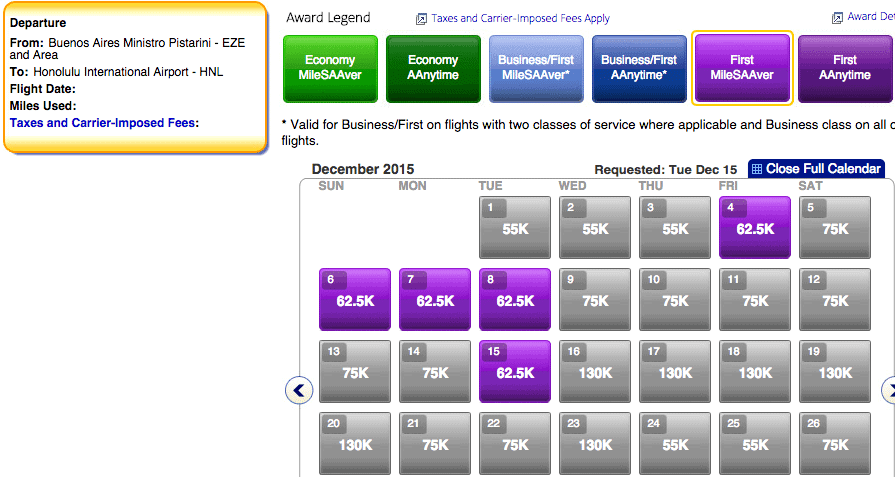Choose December 24 at 55K miles

point(675,443)
